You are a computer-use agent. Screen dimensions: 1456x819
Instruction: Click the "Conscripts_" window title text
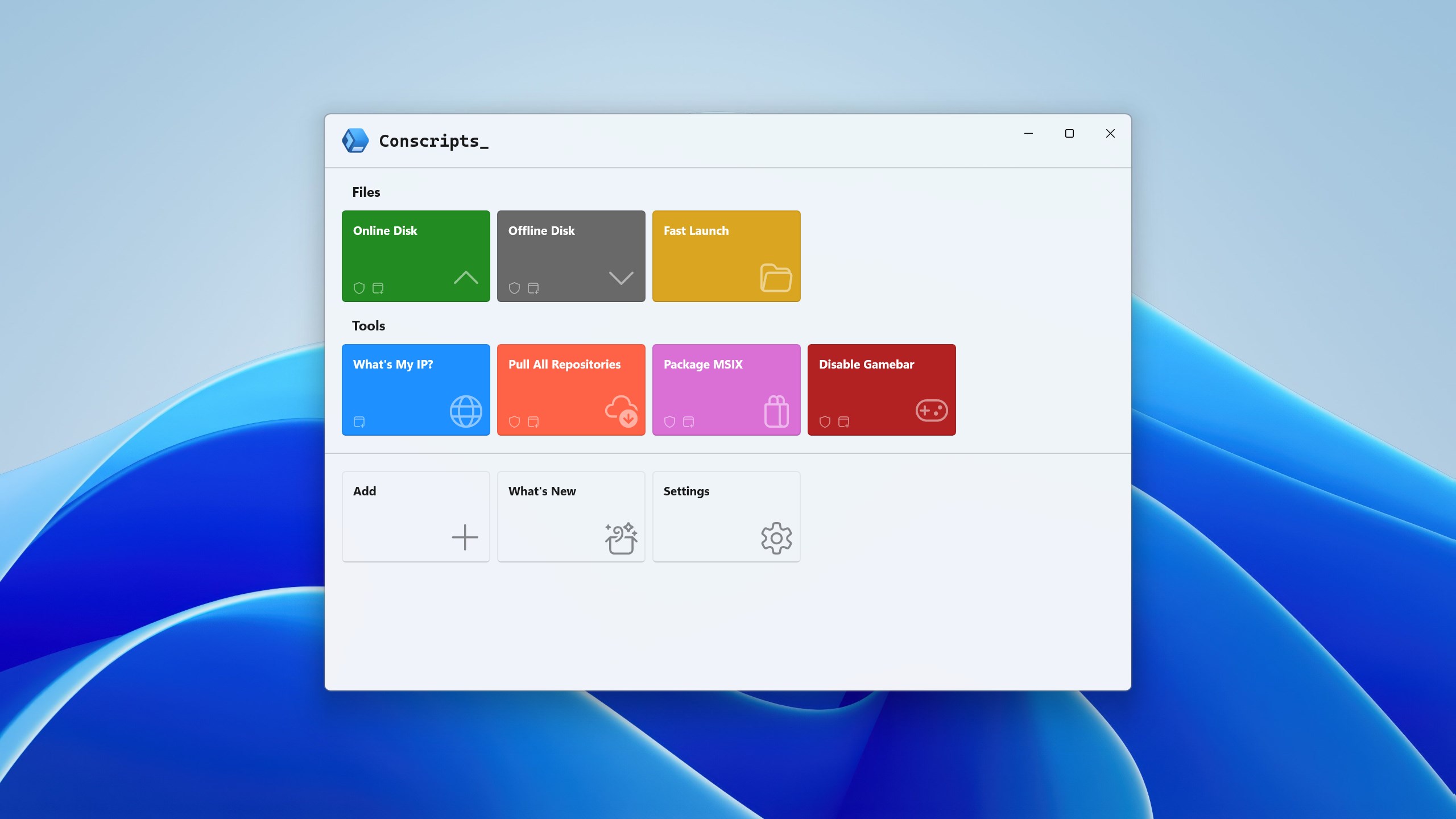[x=433, y=141]
